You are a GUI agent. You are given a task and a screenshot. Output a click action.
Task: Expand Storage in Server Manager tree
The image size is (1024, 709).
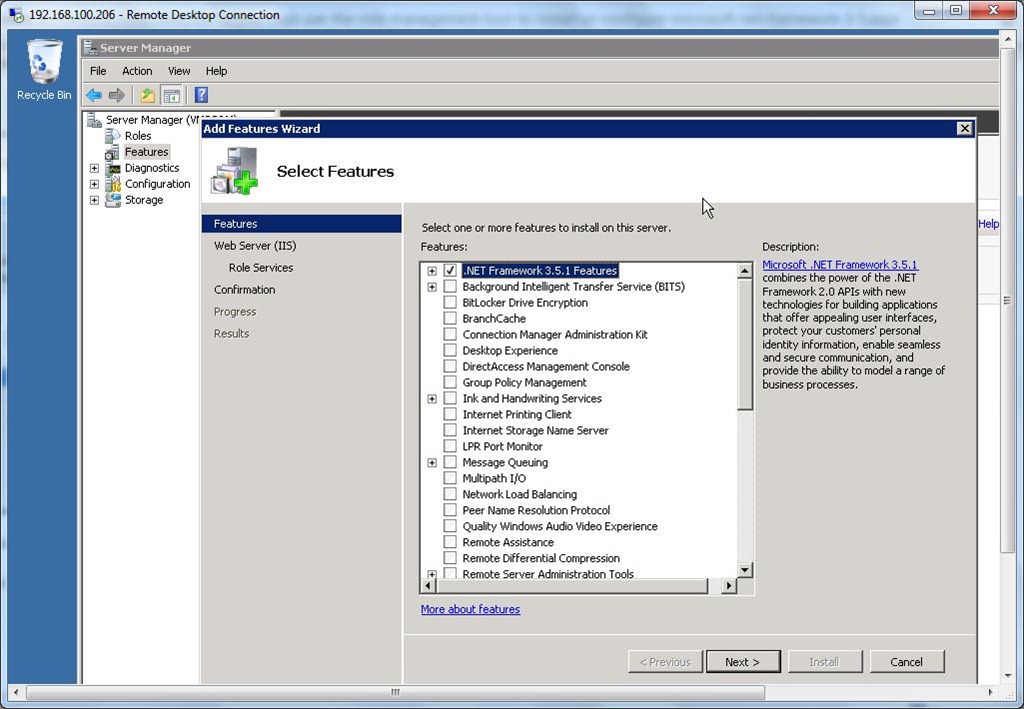[94, 200]
